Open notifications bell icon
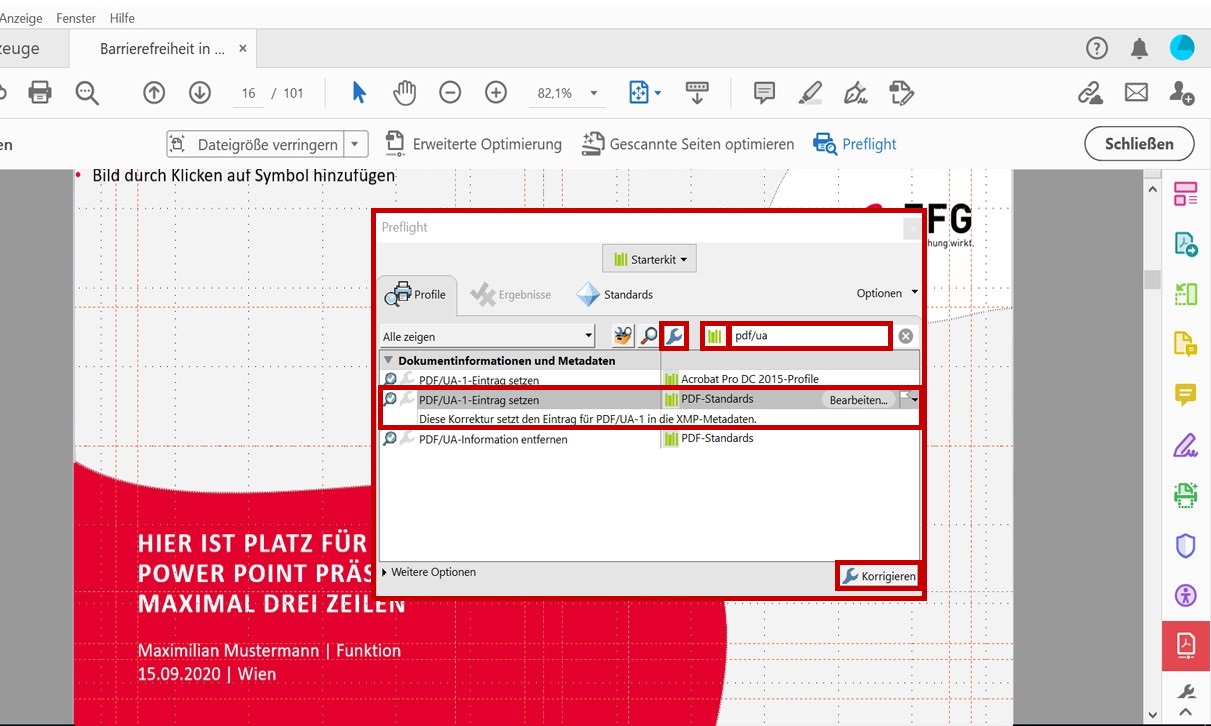This screenshot has width=1211, height=726. point(1139,48)
